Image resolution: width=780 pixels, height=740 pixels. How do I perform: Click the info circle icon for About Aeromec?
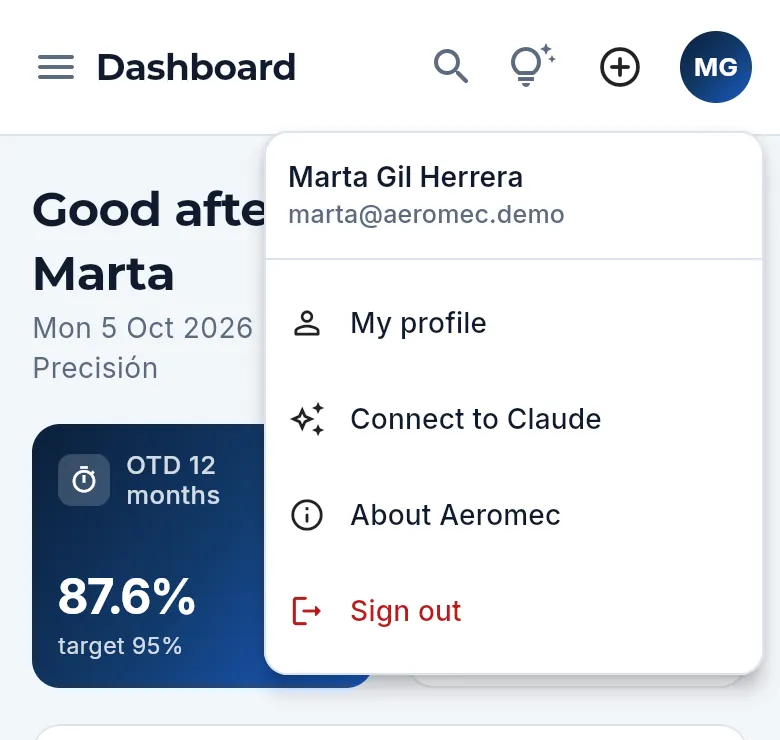click(x=307, y=515)
